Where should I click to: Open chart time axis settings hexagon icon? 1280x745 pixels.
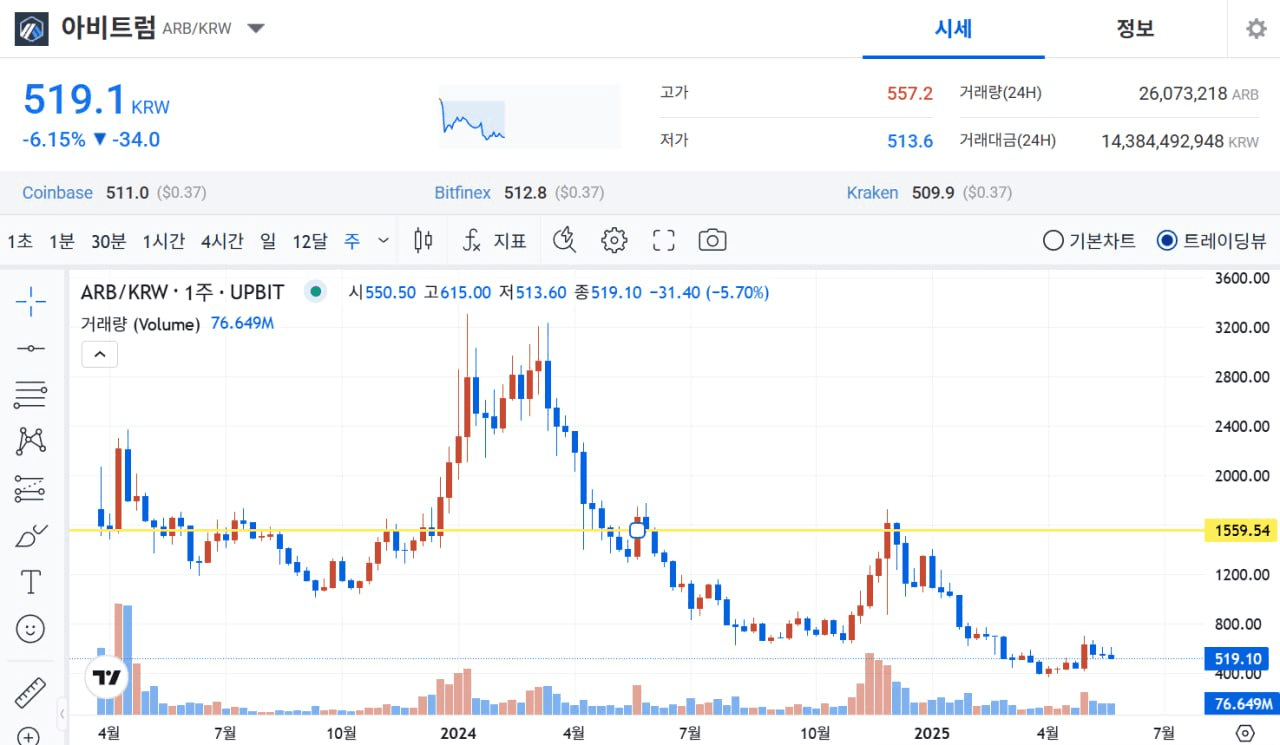[1245, 733]
